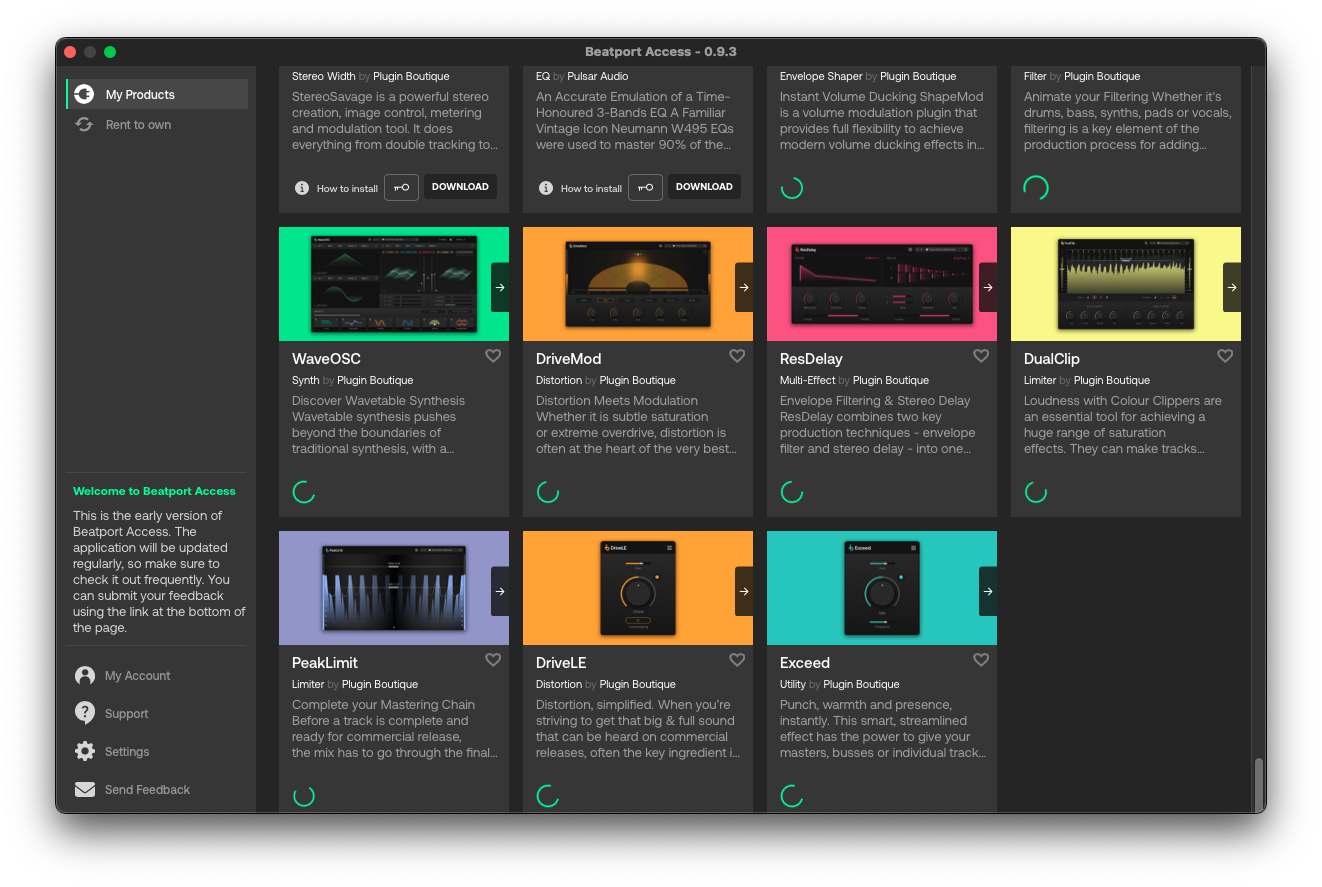Favorite the WaveOSC plugin heart icon
This screenshot has height=887, width=1322.
493,356
